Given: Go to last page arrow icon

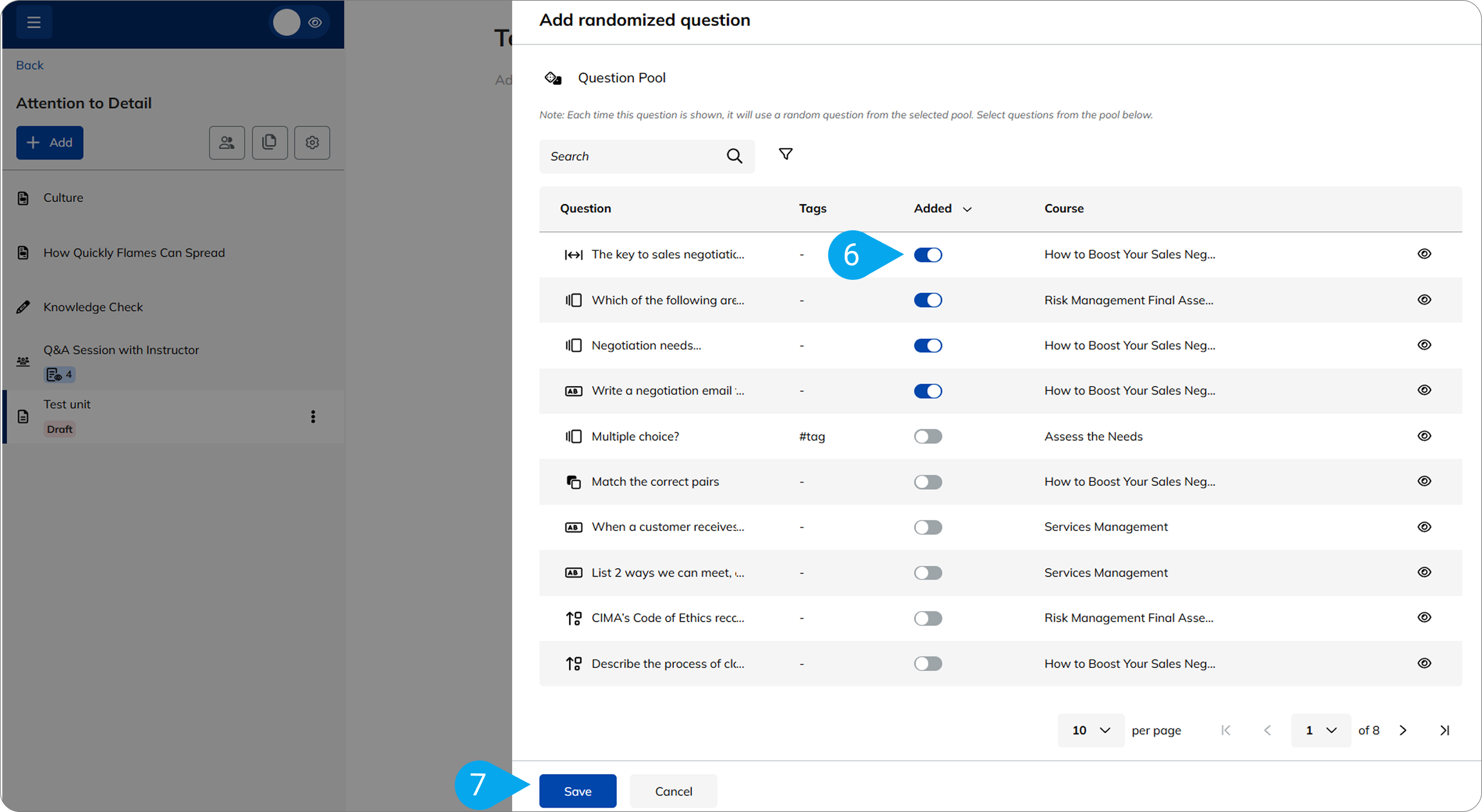Looking at the screenshot, I should pyautogui.click(x=1445, y=730).
